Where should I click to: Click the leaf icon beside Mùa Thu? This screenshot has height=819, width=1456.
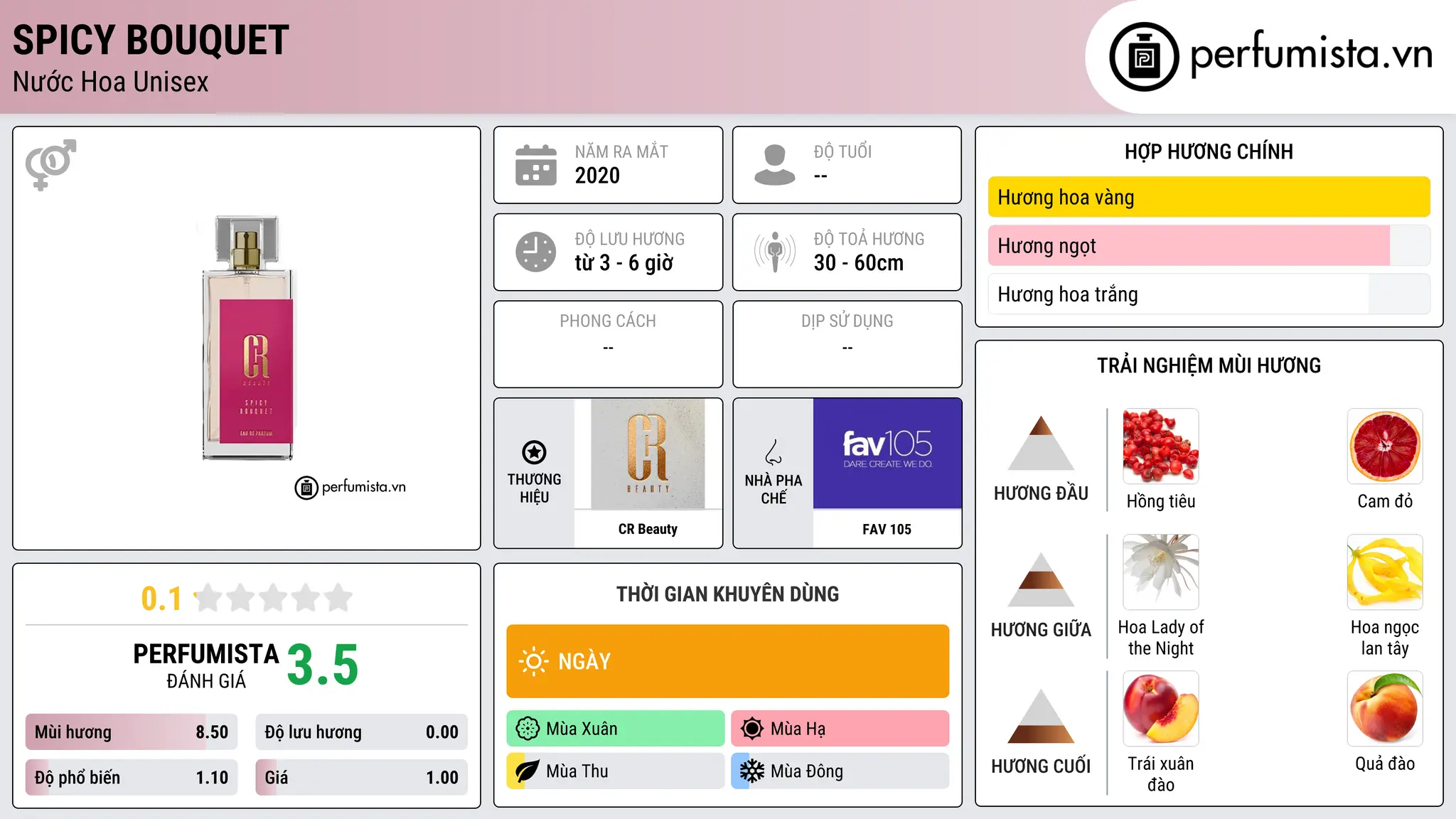(x=527, y=771)
